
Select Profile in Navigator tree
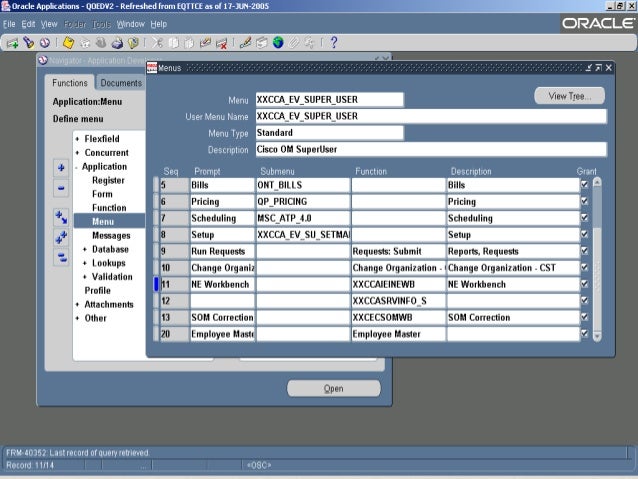coord(98,291)
